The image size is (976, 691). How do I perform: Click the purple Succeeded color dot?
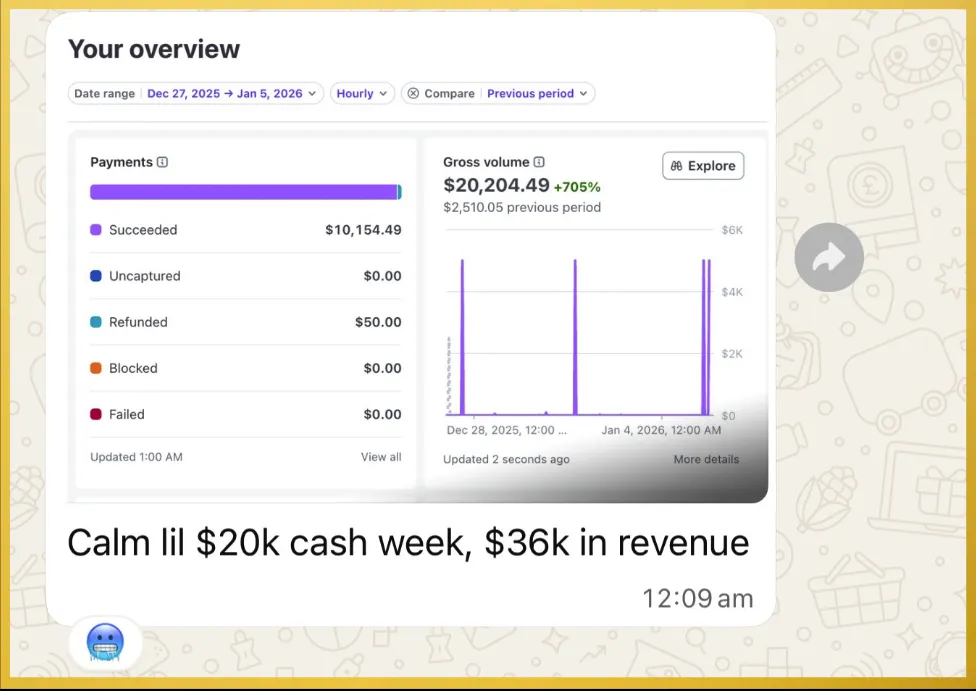pyautogui.click(x=96, y=230)
